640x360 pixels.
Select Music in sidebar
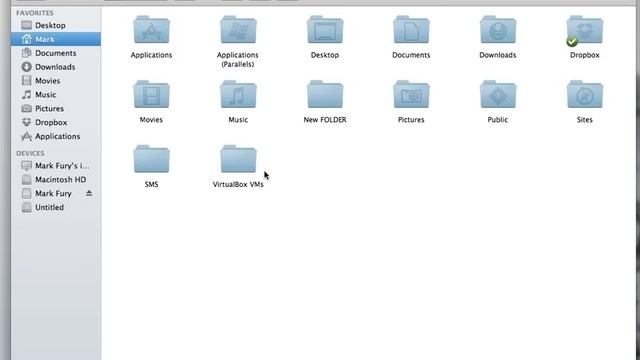click(56, 95)
